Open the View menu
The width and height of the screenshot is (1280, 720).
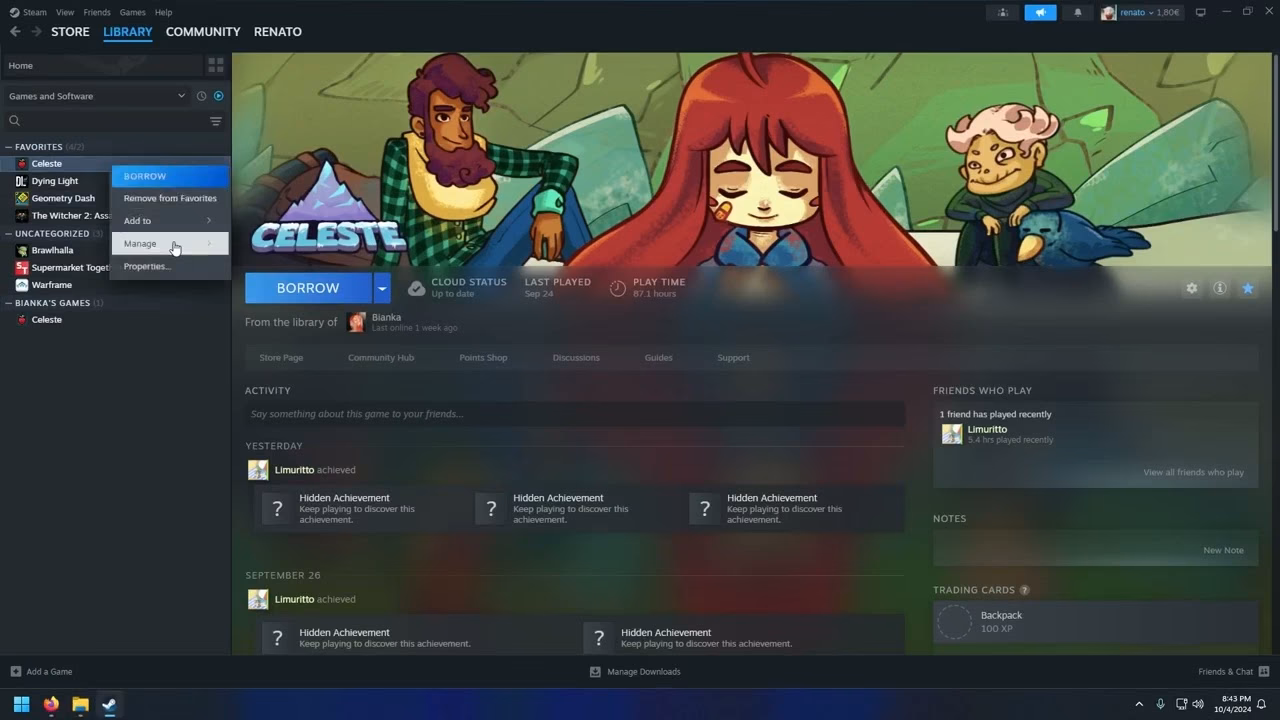(x=65, y=12)
